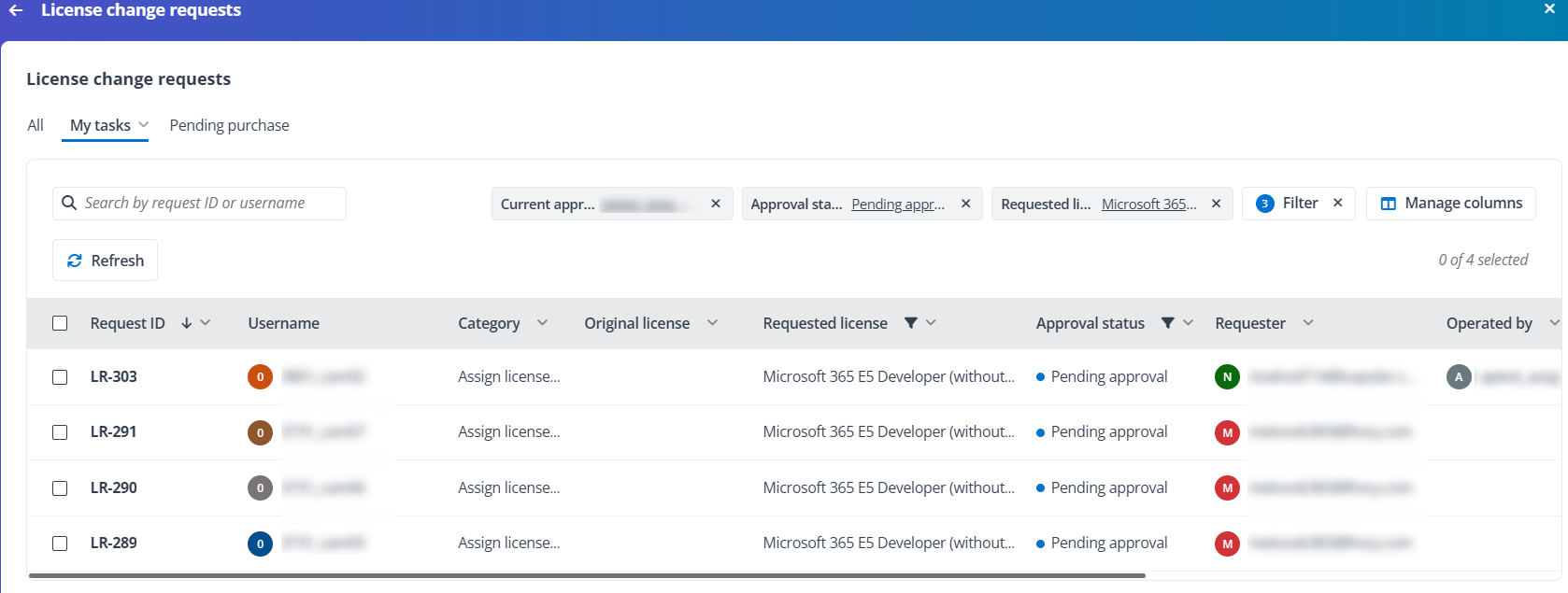Click the Request ID sort arrow
The image size is (1568, 593).
187,323
